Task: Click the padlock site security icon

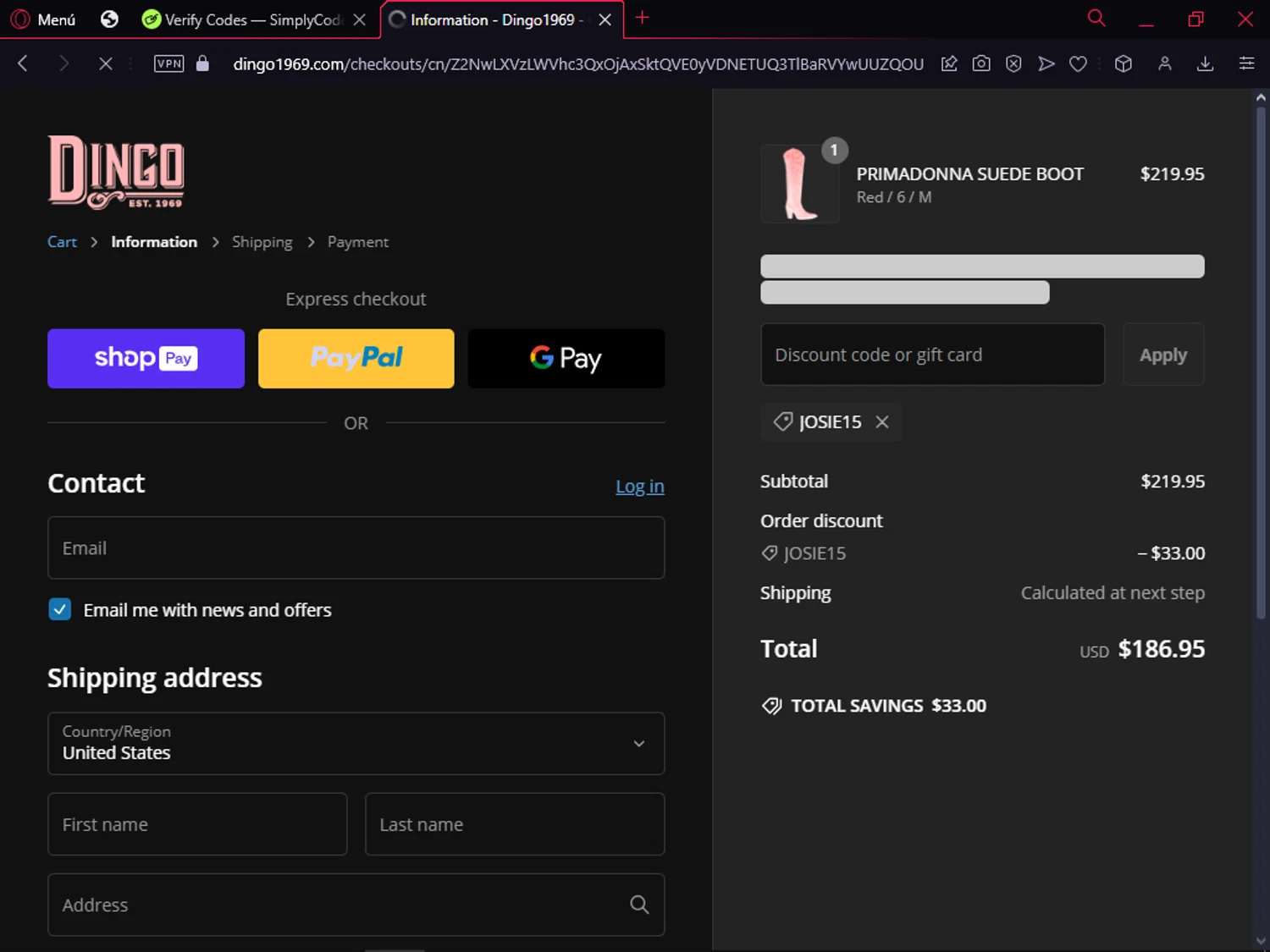Action: coord(202,63)
